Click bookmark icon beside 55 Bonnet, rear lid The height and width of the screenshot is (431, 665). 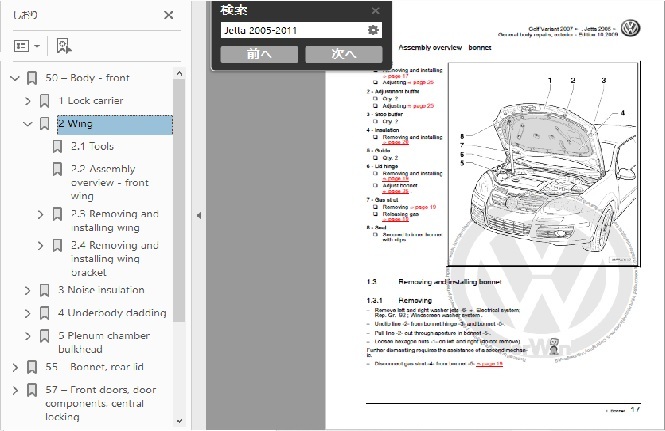[32, 367]
